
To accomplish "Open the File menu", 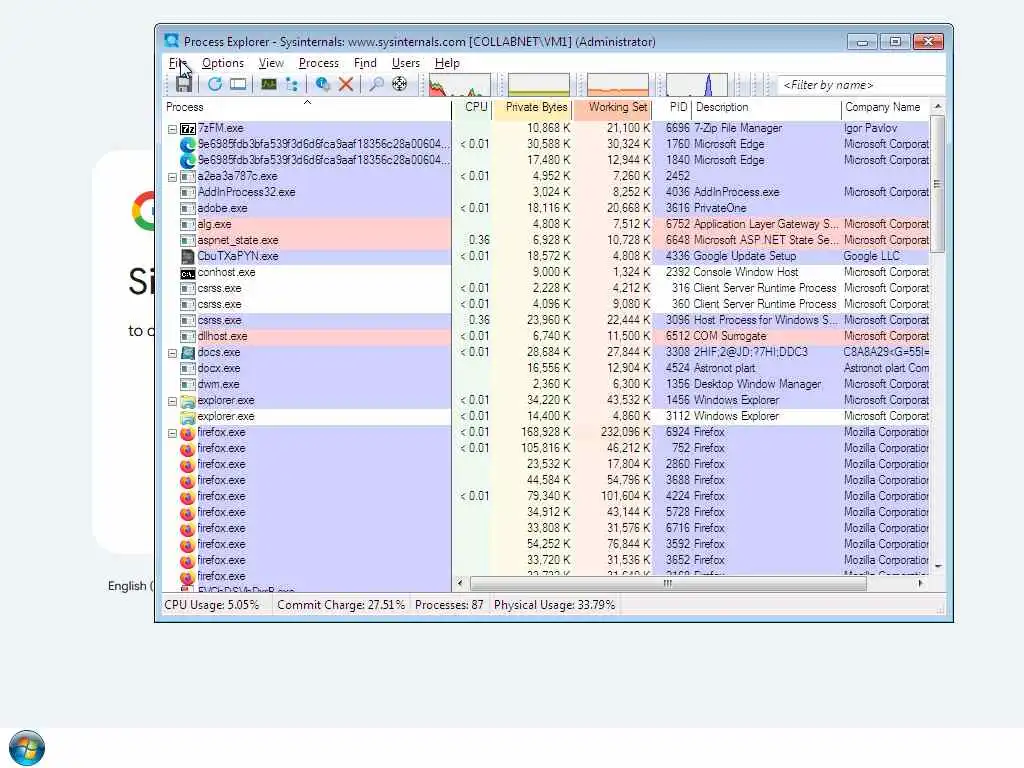I will (178, 63).
